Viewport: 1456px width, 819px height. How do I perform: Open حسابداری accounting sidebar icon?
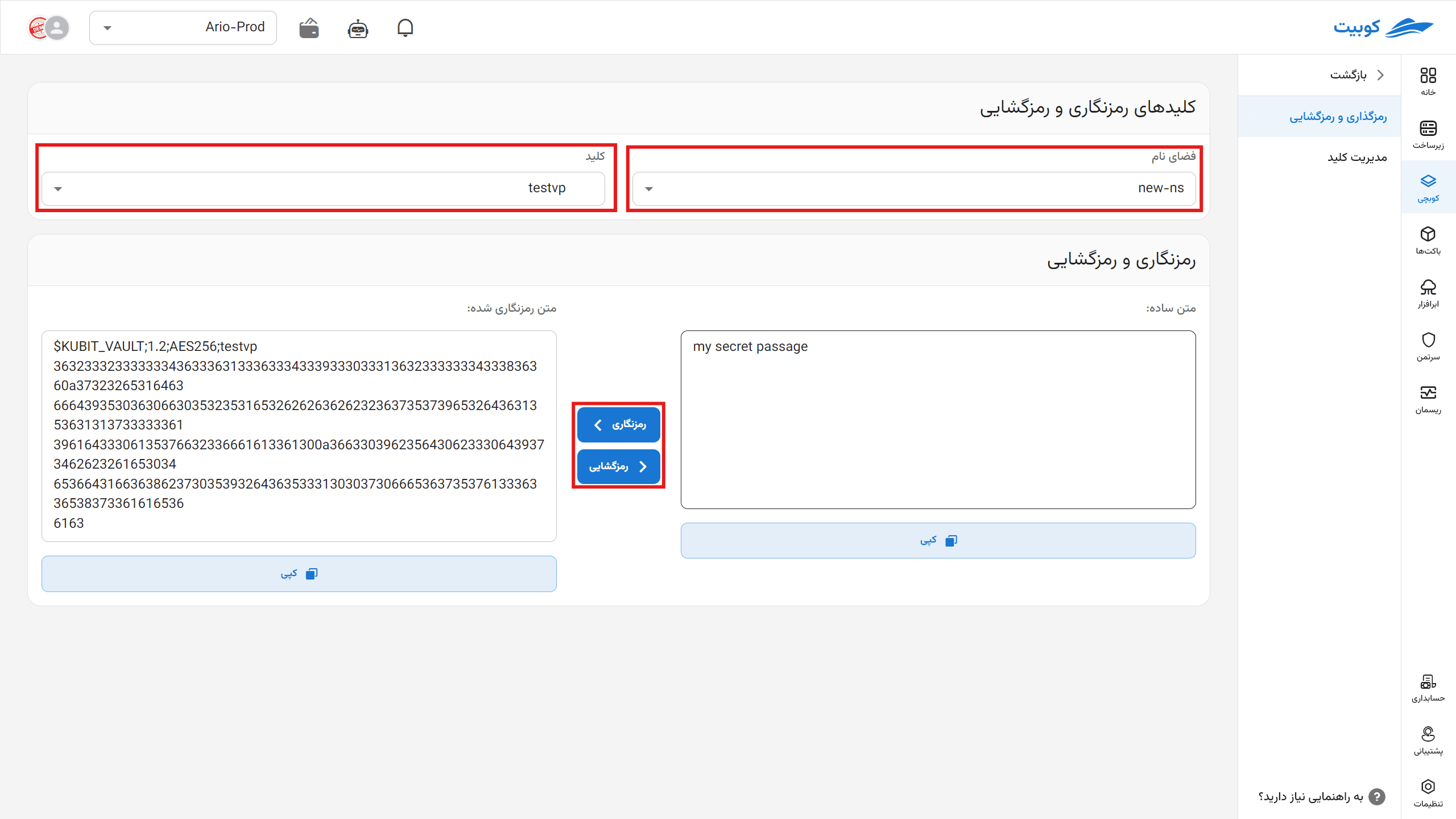point(1428,688)
